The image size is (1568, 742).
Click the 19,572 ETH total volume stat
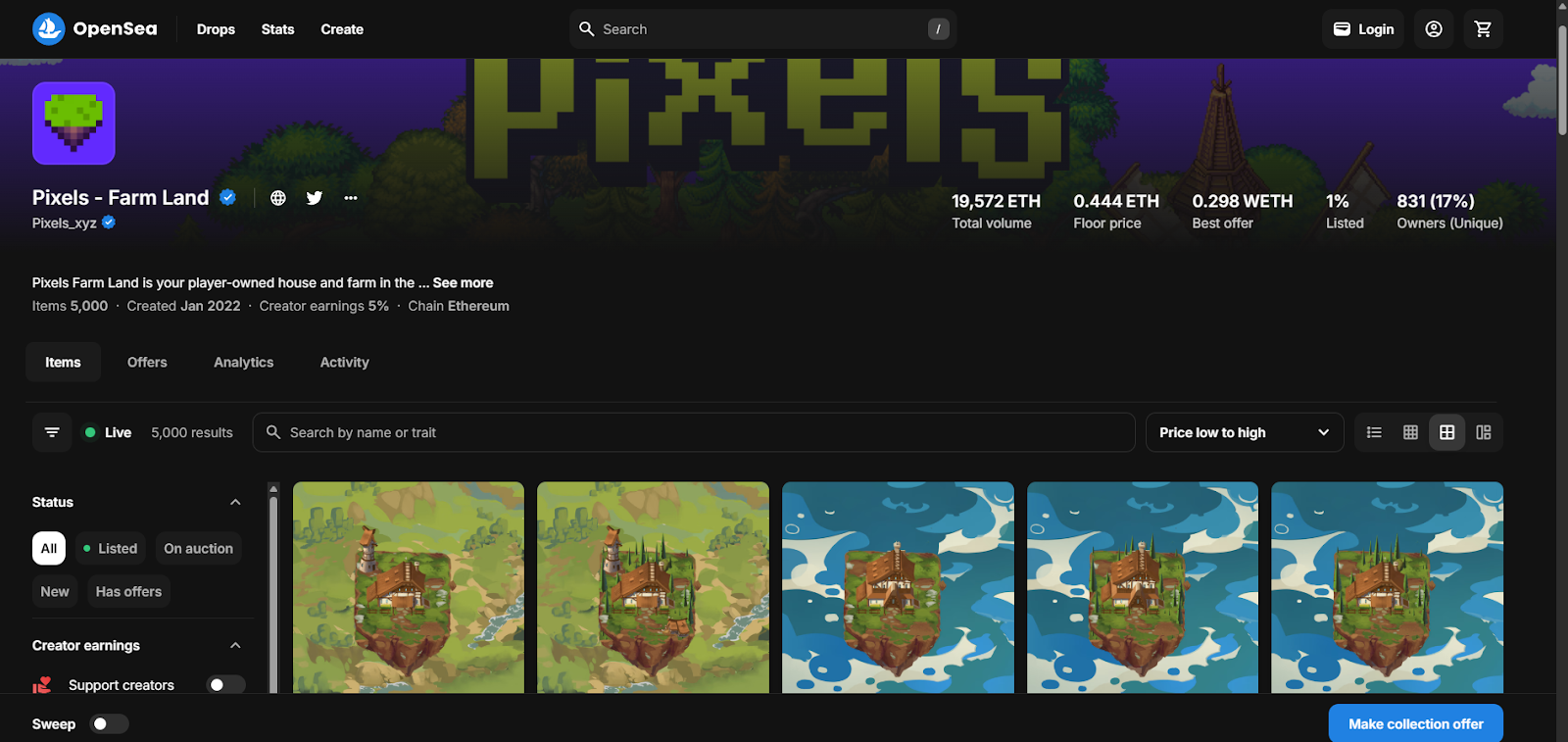(996, 211)
